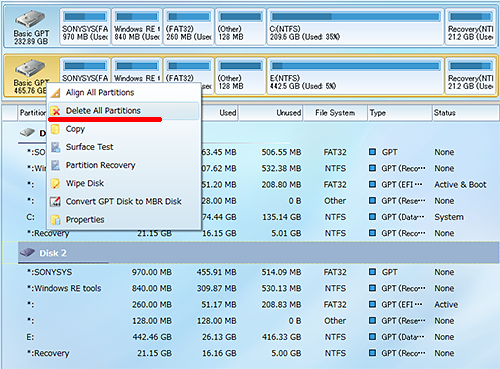The image size is (500, 369).
Task: Click the 26.13 GB used value
Action: (219, 337)
